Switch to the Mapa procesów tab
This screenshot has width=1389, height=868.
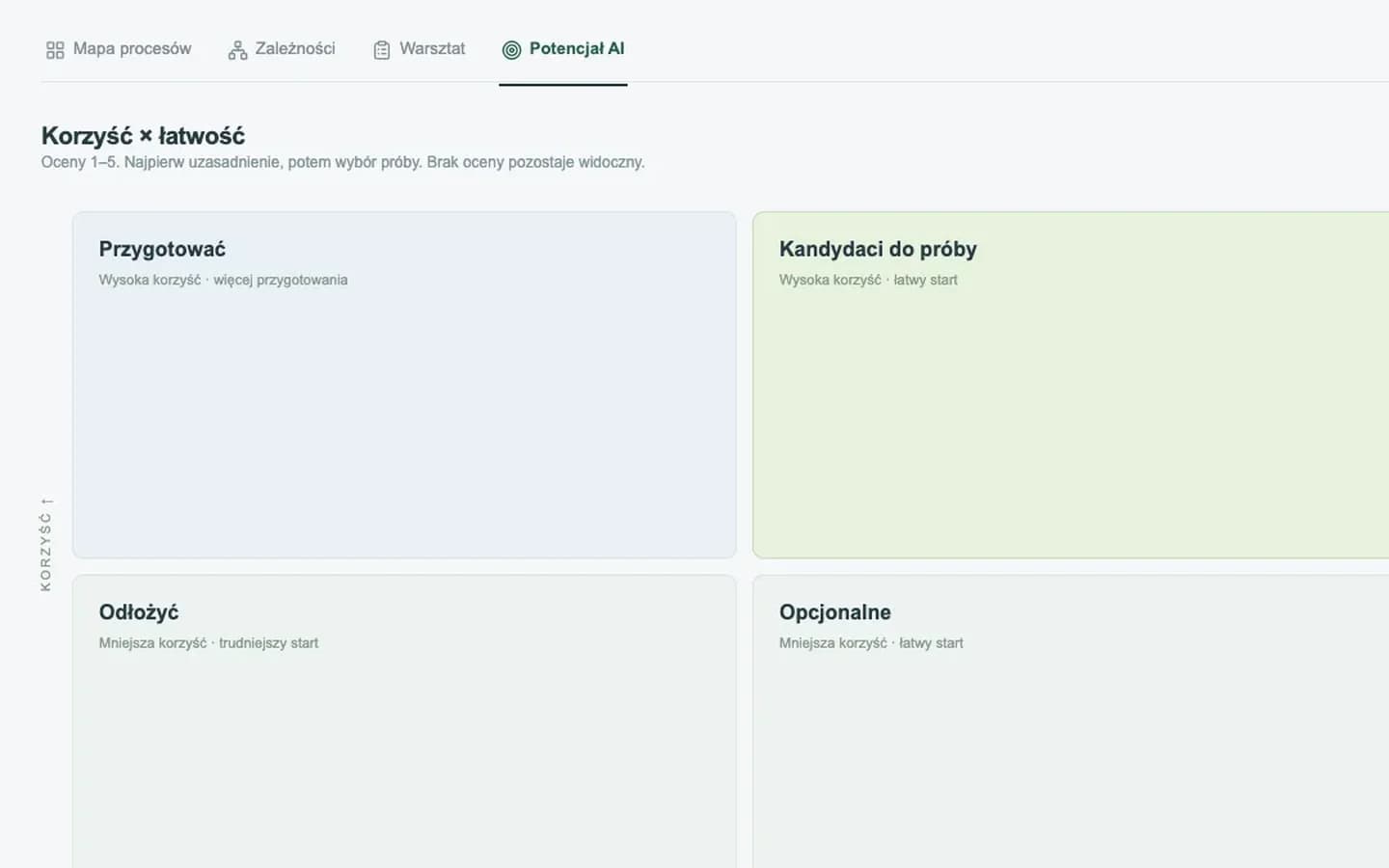tap(118, 49)
